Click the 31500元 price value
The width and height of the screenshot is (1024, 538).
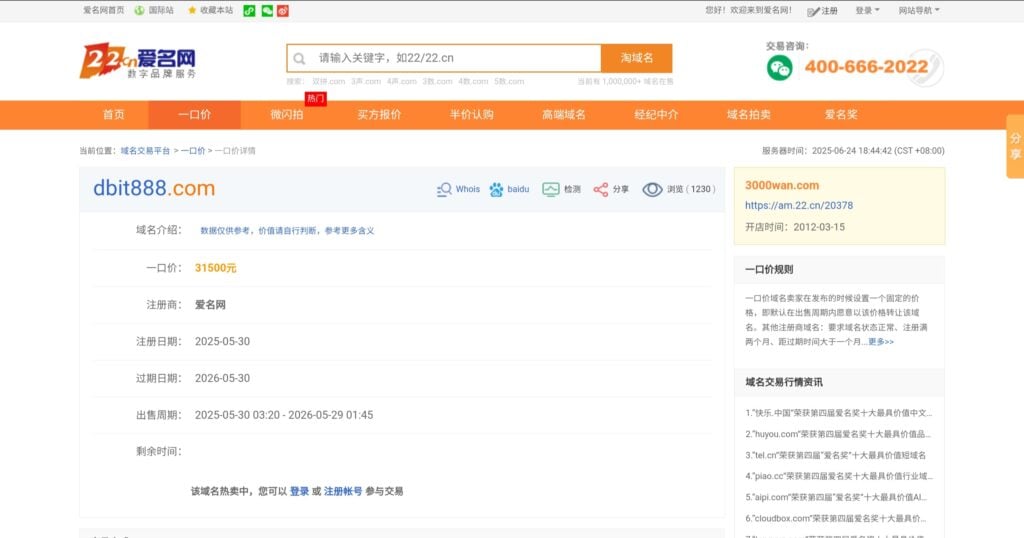tap(216, 268)
